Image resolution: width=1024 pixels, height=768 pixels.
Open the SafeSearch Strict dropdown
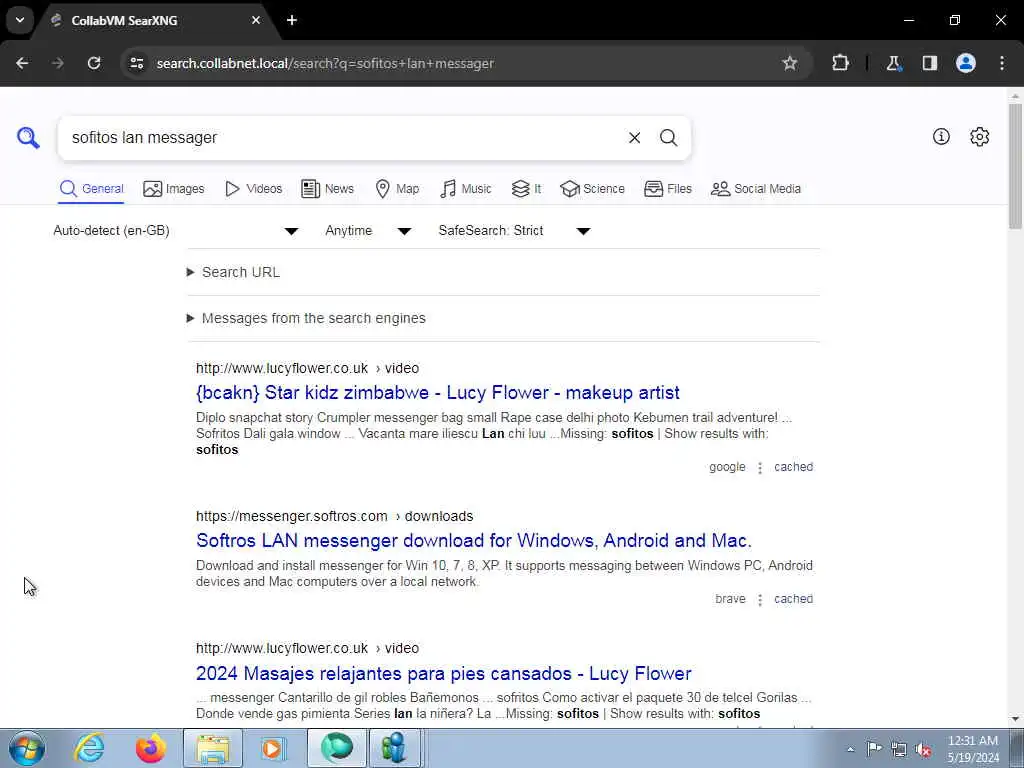(514, 231)
